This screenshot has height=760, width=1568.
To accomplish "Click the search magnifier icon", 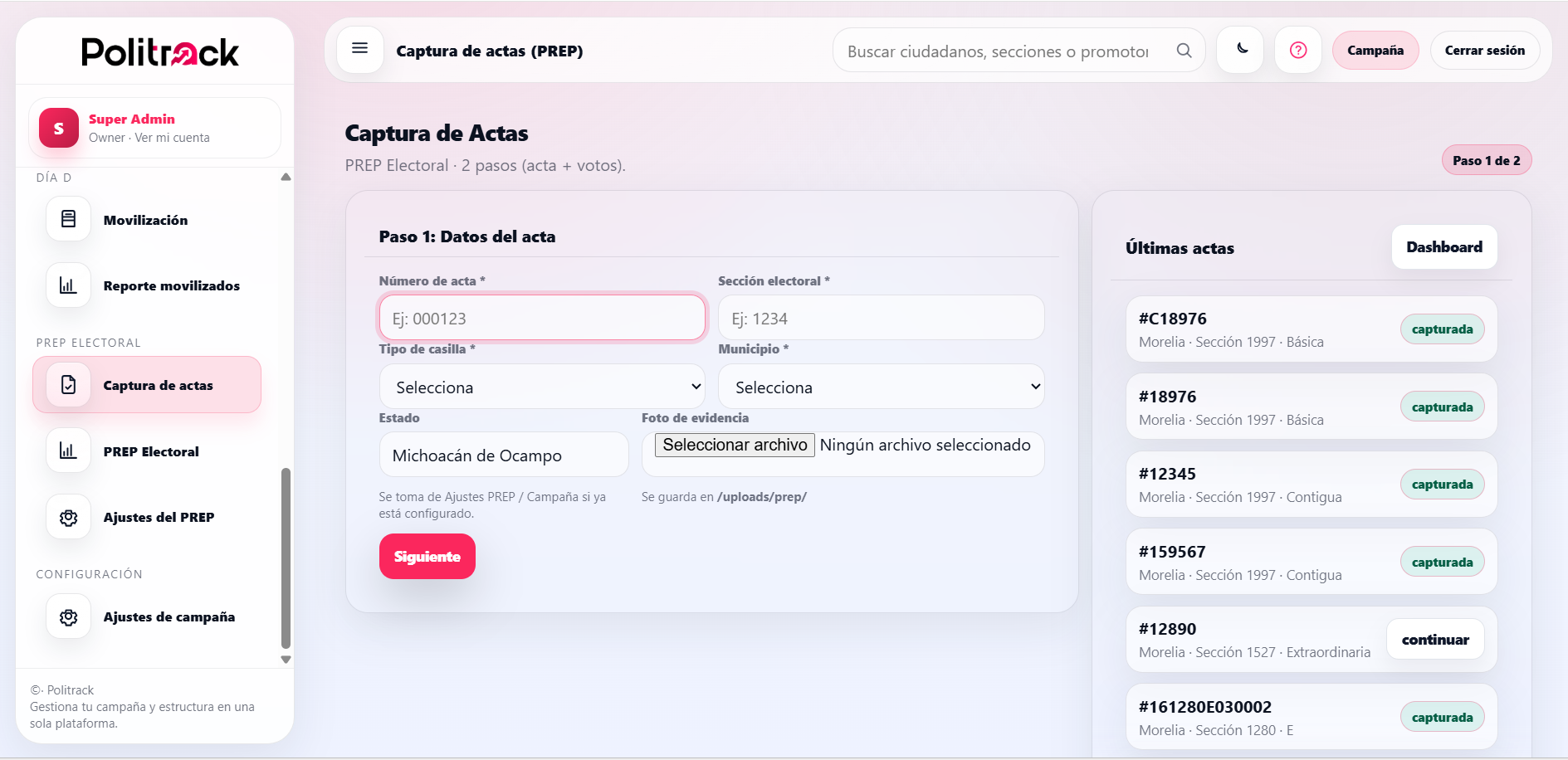I will 1184,50.
